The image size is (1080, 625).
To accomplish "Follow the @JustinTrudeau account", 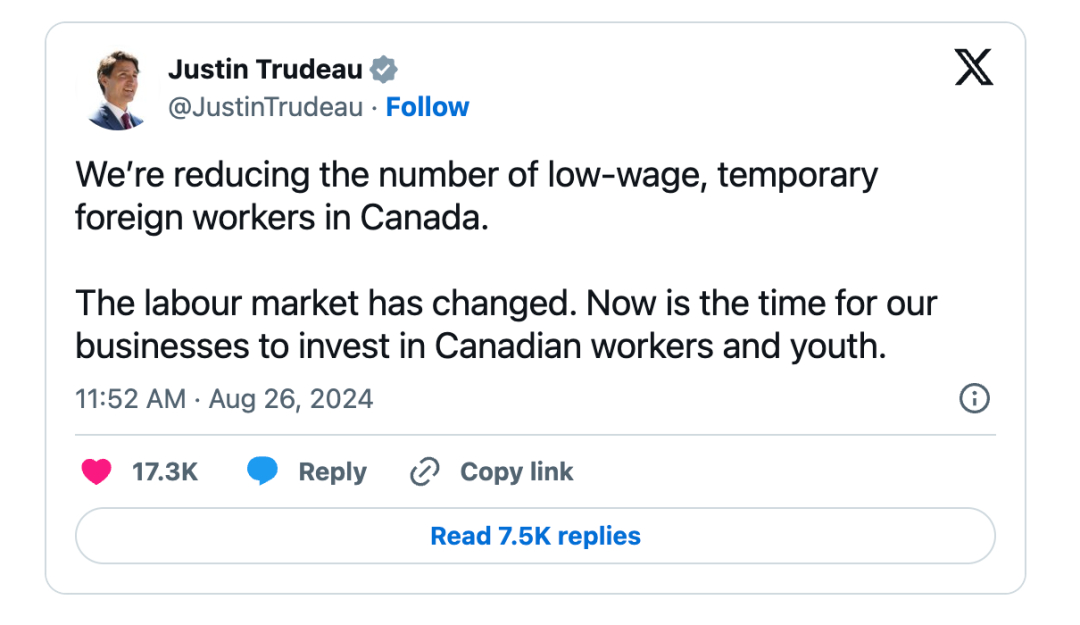I will [x=427, y=107].
